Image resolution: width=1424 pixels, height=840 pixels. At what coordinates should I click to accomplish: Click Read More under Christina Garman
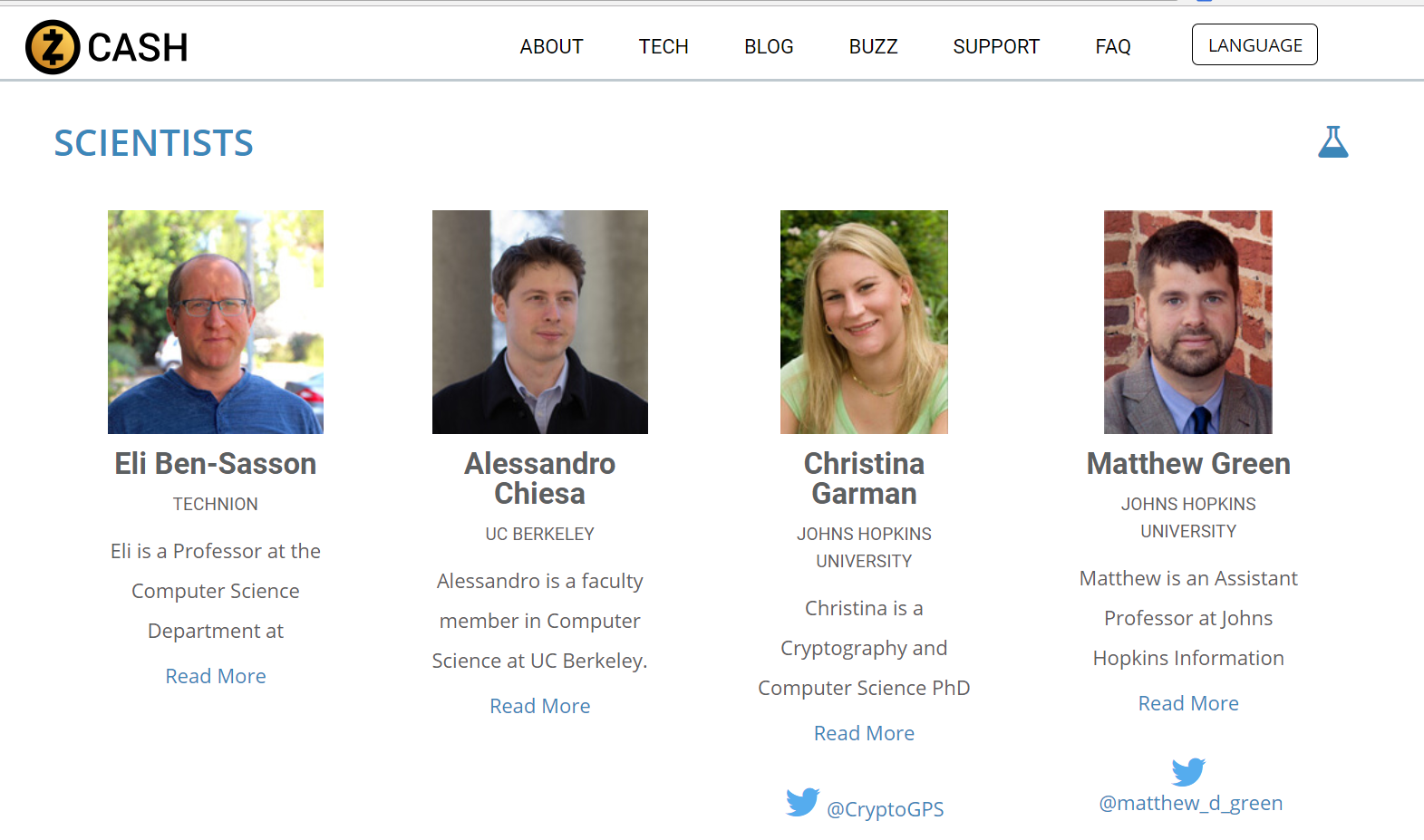coord(864,733)
